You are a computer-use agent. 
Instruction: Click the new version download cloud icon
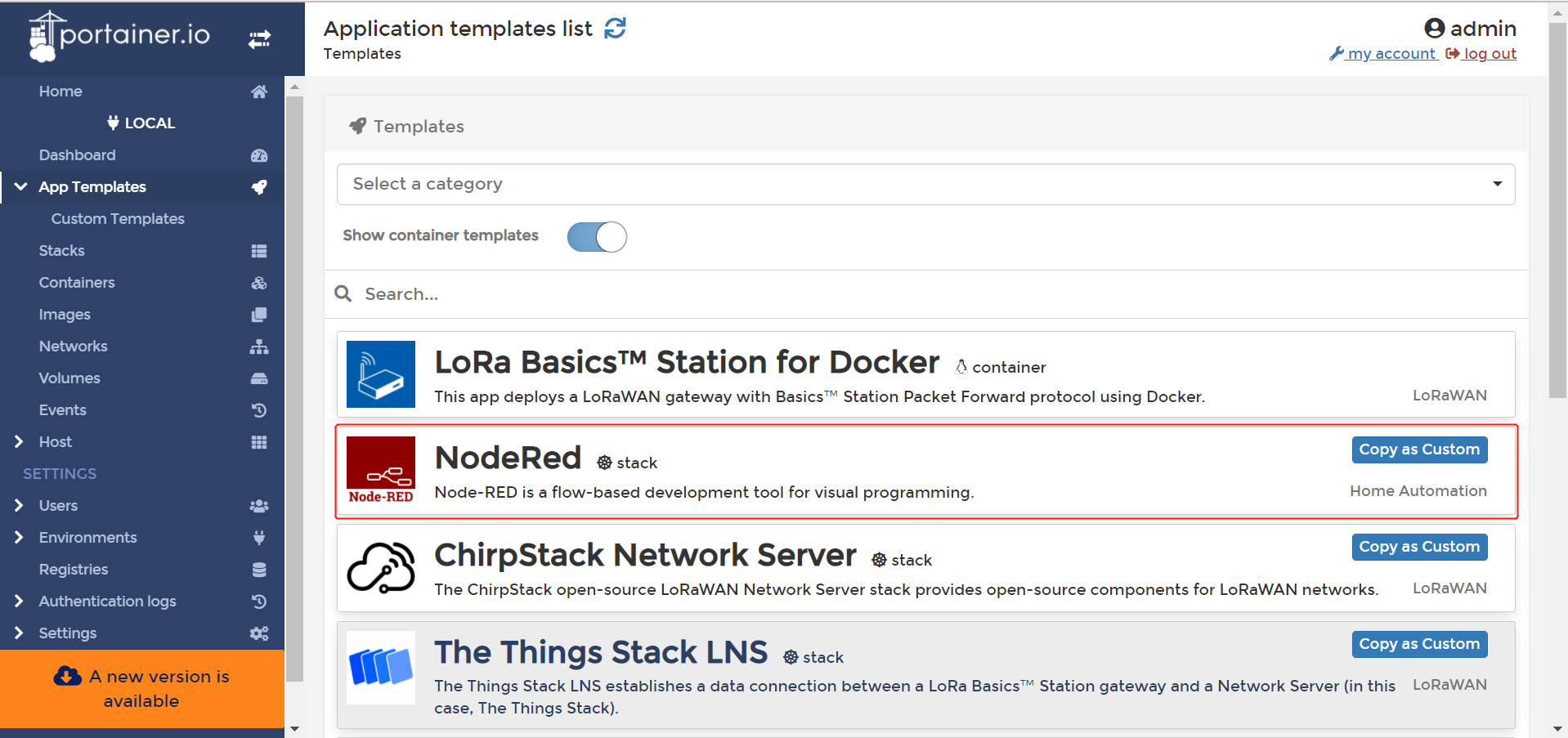[67, 676]
